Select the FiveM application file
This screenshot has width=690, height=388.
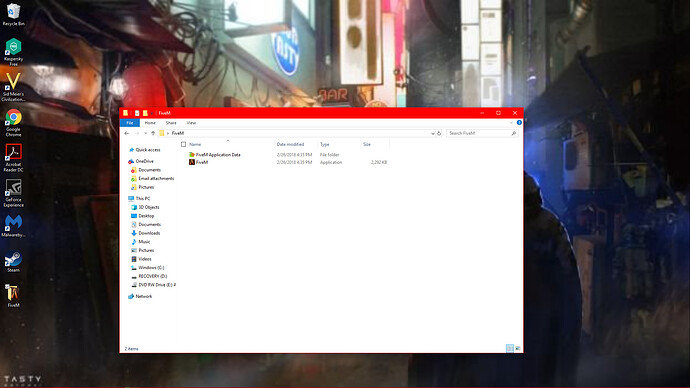pyautogui.click(x=202, y=162)
